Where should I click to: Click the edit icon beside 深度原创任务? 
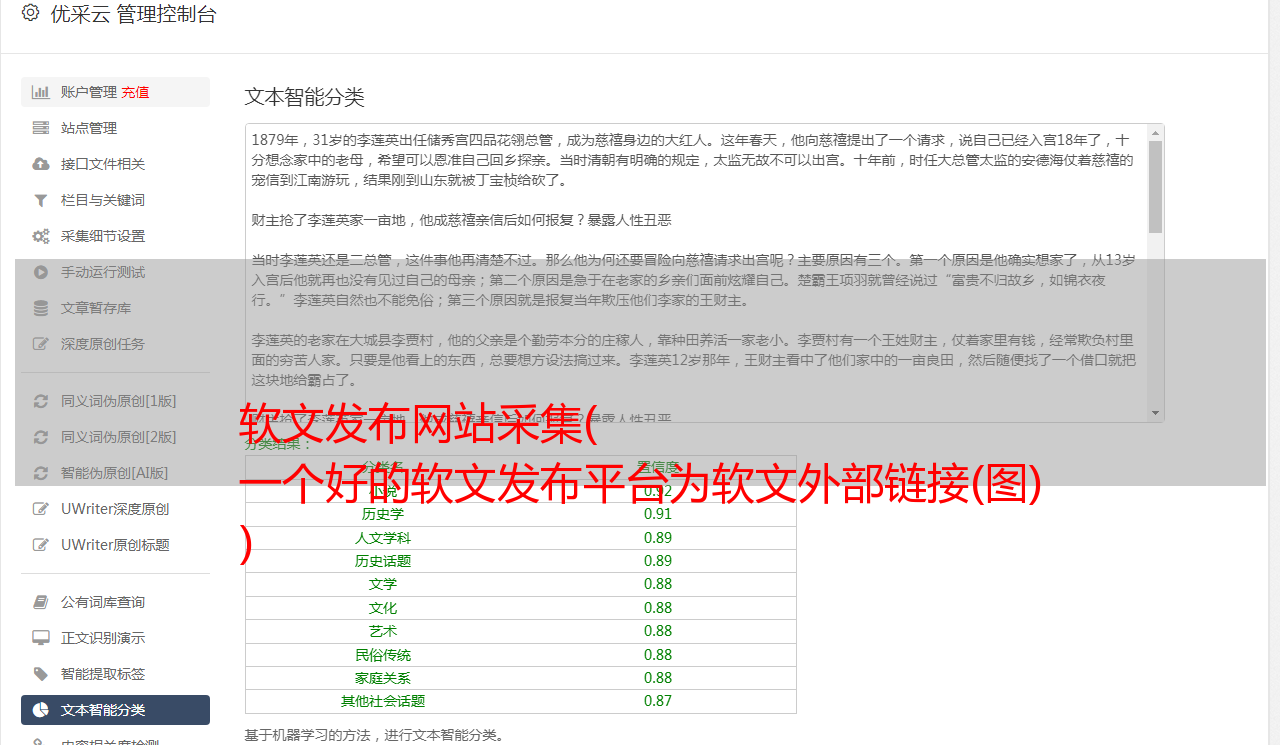coord(41,344)
